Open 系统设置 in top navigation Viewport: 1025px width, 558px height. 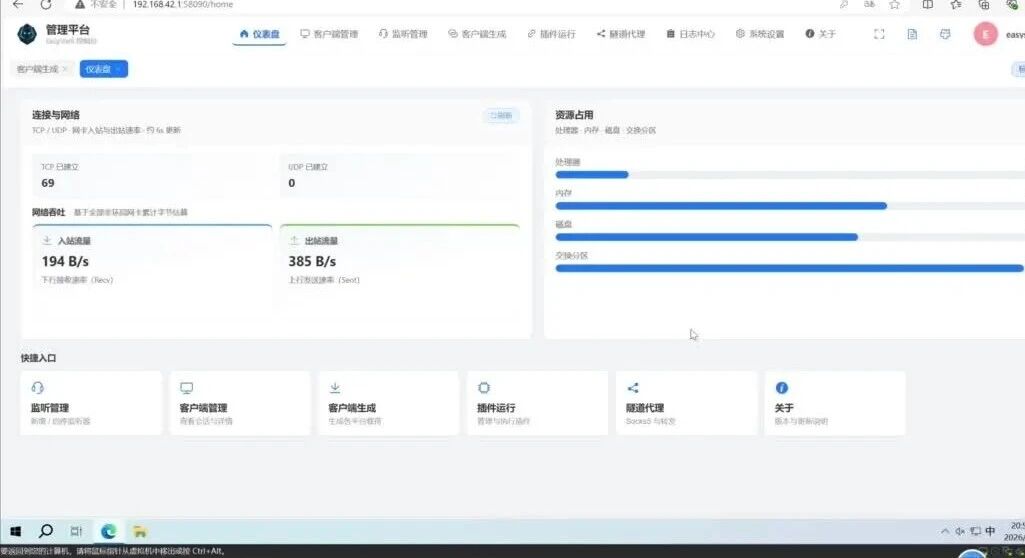pyautogui.click(x=760, y=34)
